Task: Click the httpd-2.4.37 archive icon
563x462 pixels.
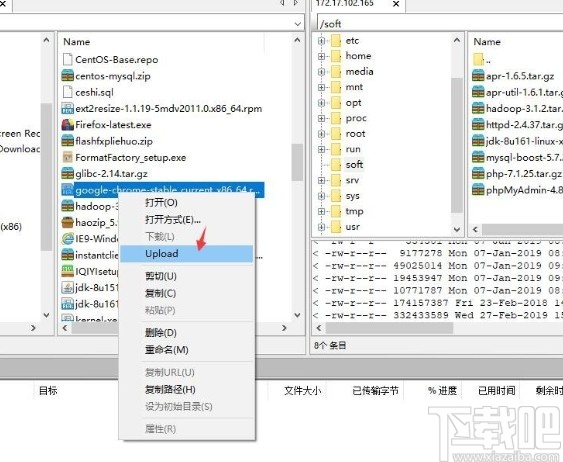Action: coord(478,125)
